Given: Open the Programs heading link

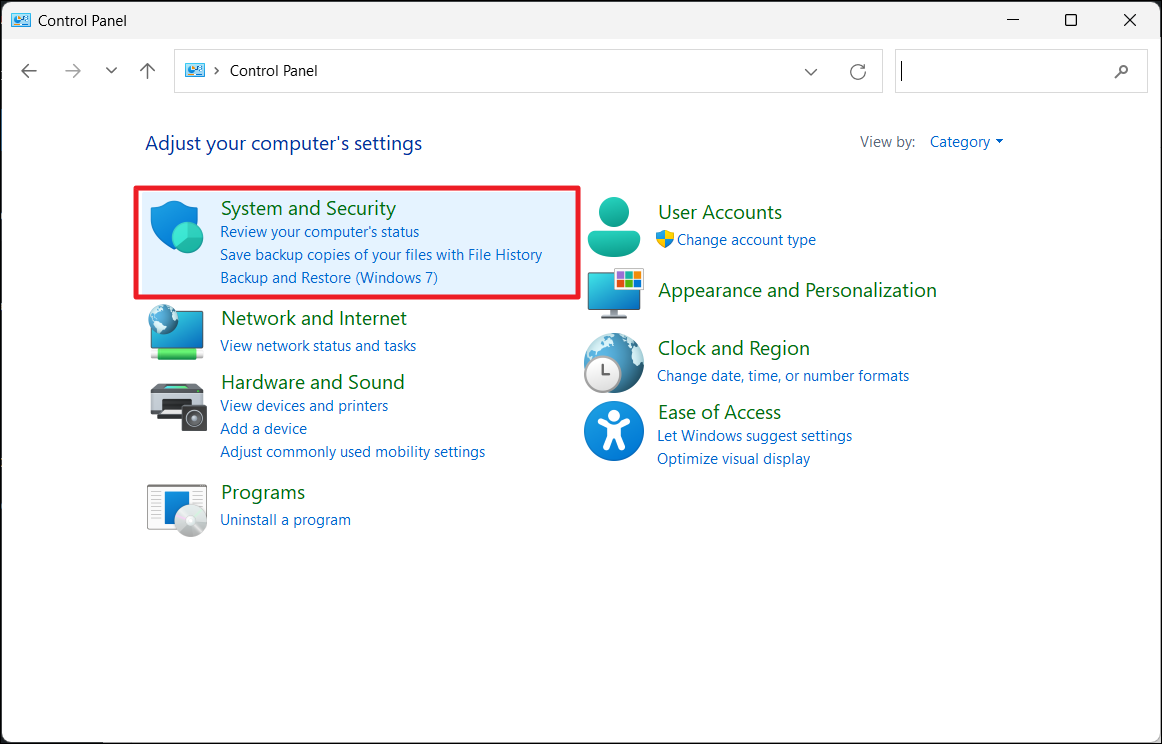Looking at the screenshot, I should (263, 493).
